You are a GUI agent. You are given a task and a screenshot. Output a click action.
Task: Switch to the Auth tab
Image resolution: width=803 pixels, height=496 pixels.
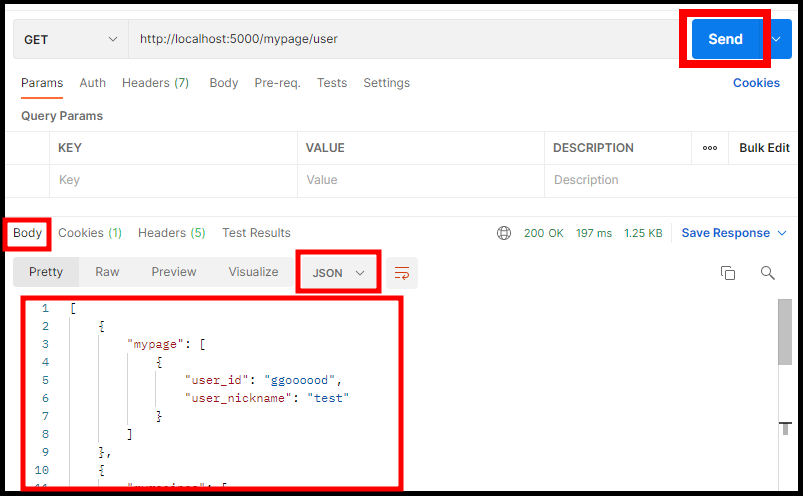(x=93, y=83)
